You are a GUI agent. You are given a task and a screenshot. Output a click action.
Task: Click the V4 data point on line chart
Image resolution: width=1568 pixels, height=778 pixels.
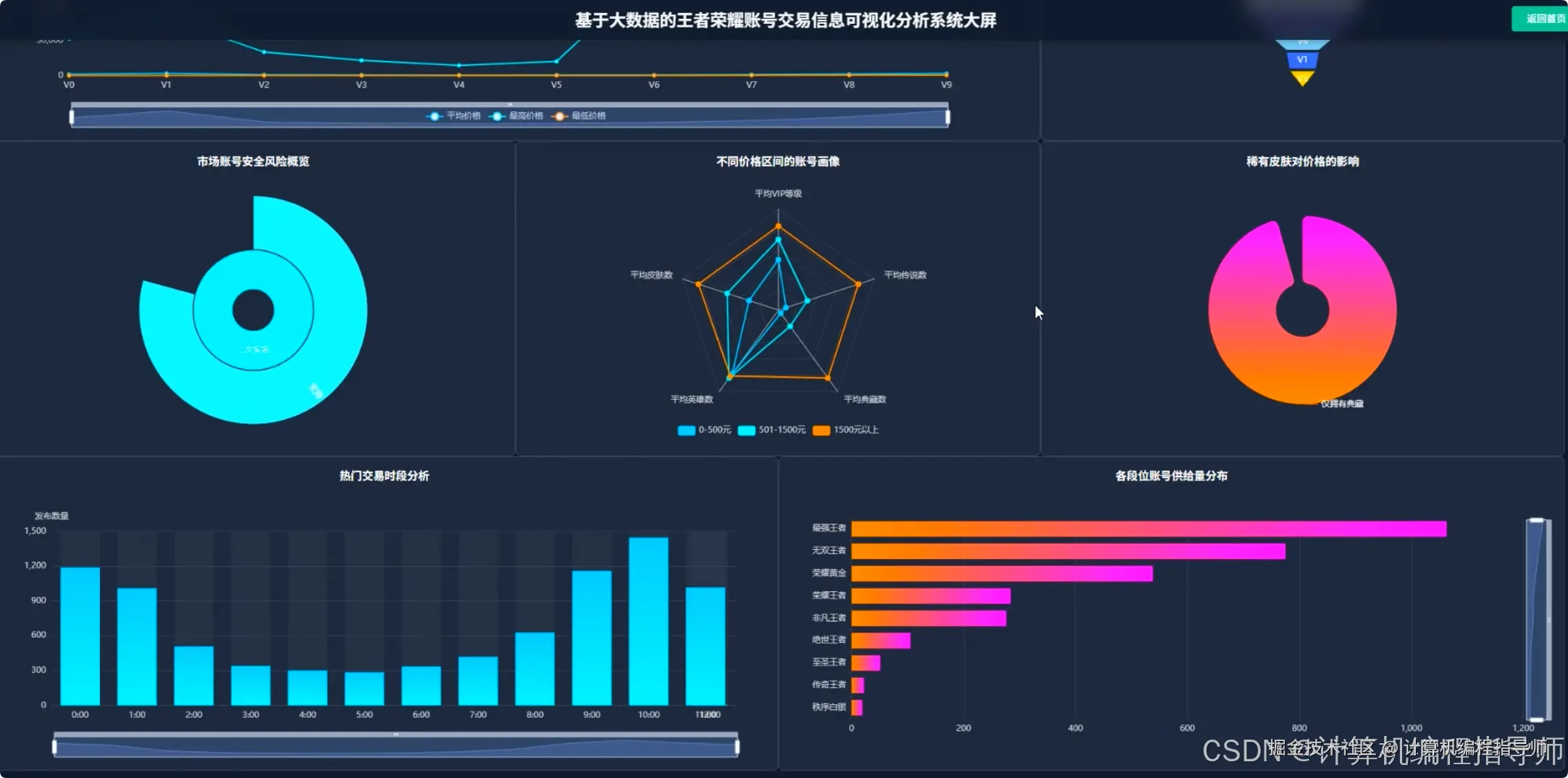(x=458, y=65)
